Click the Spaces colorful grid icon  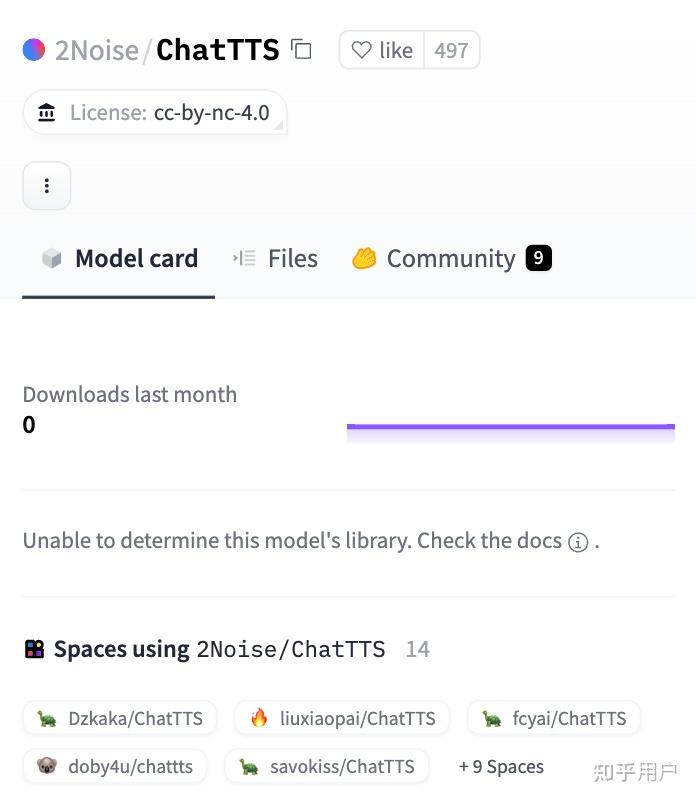pos(35,650)
